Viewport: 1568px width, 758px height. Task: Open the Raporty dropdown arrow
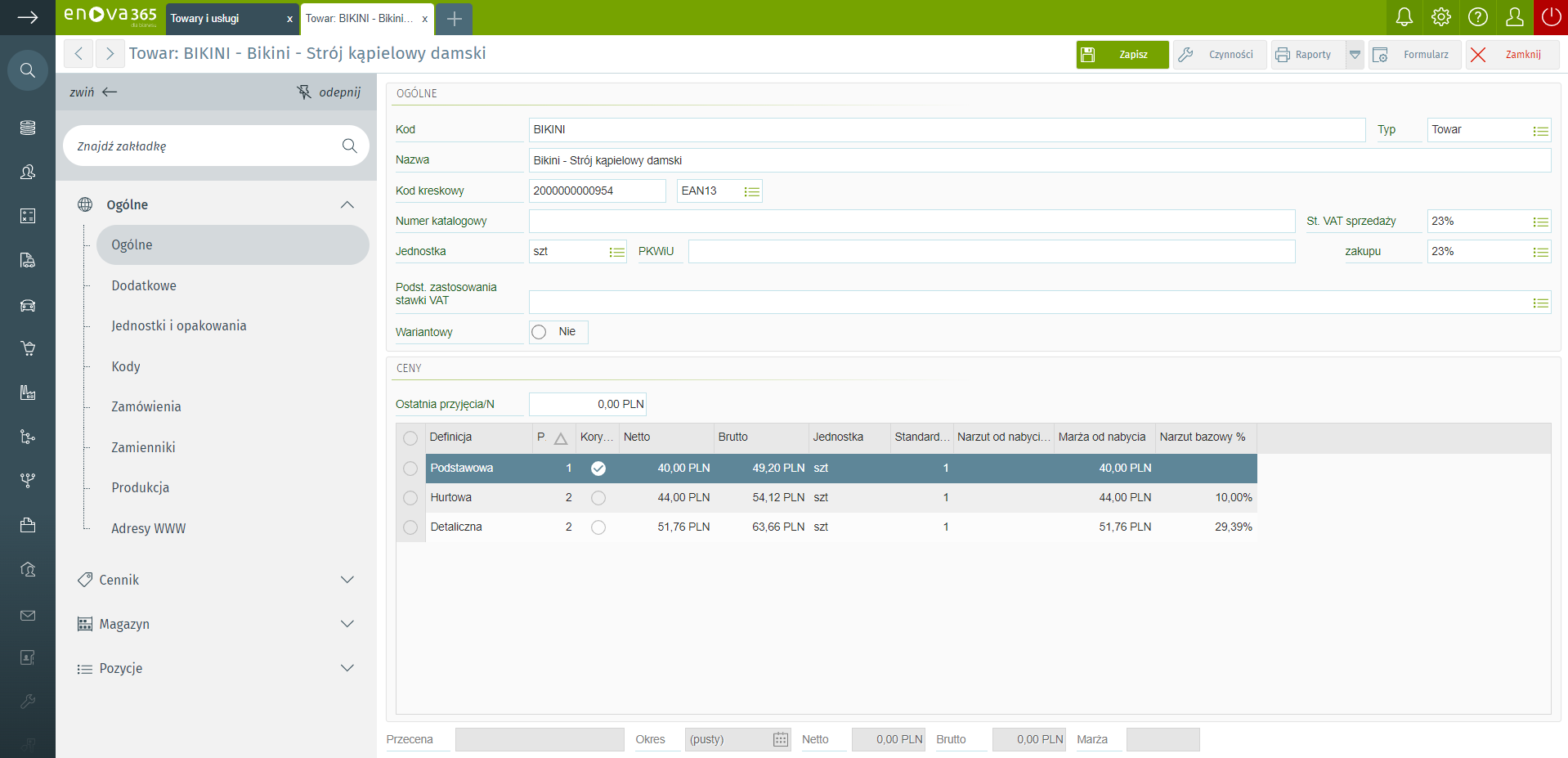1355,55
